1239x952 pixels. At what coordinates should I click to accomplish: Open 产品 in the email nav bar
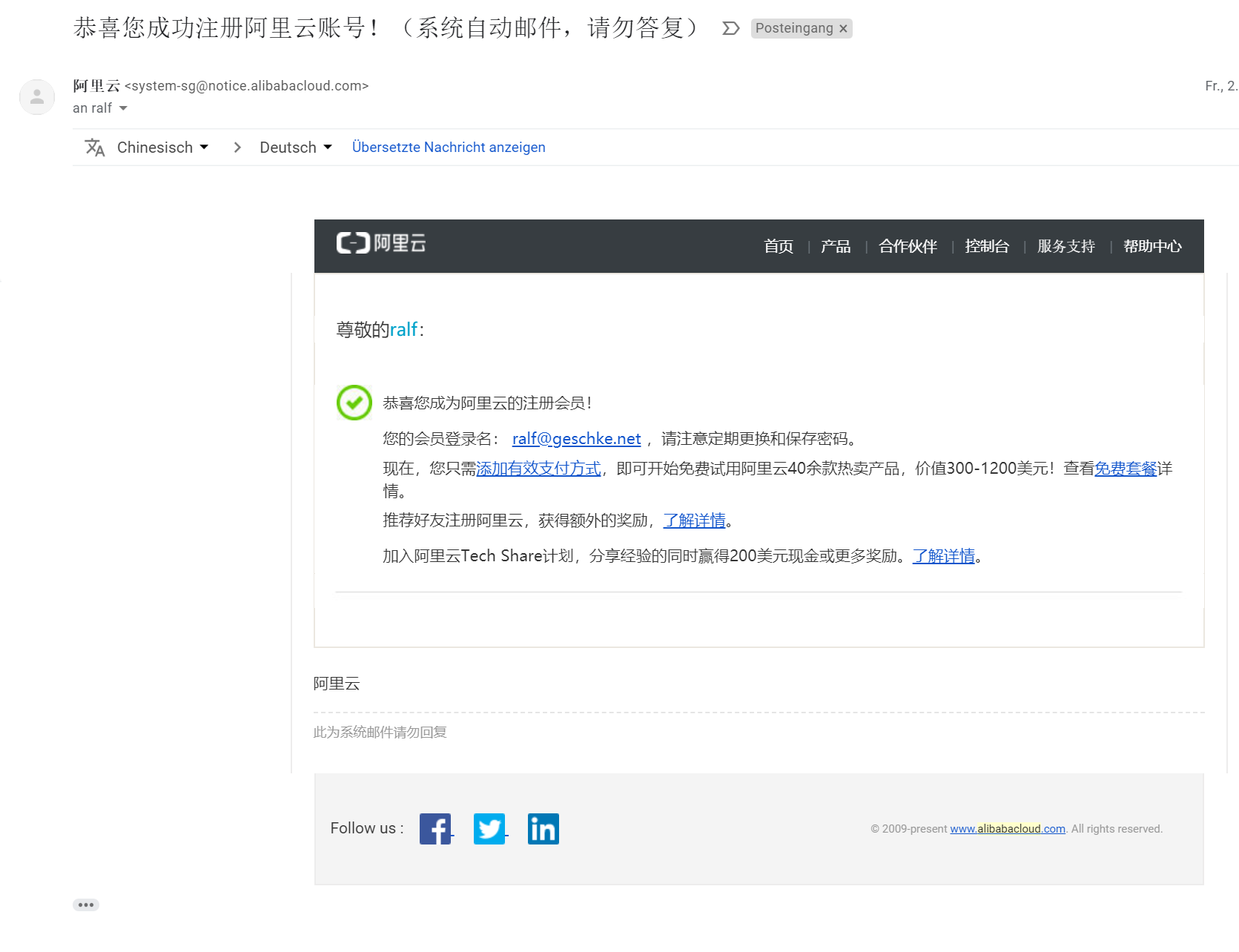836,246
